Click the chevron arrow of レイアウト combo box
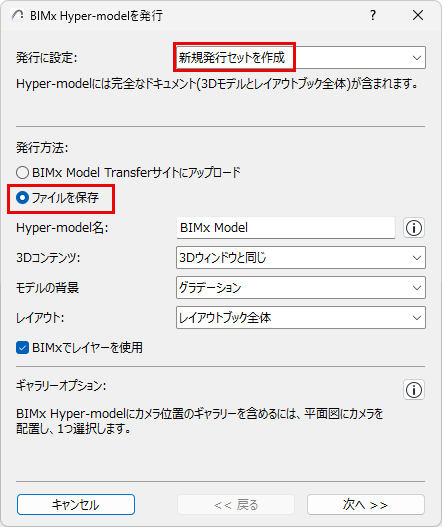The height and width of the screenshot is (527, 442). click(417, 318)
